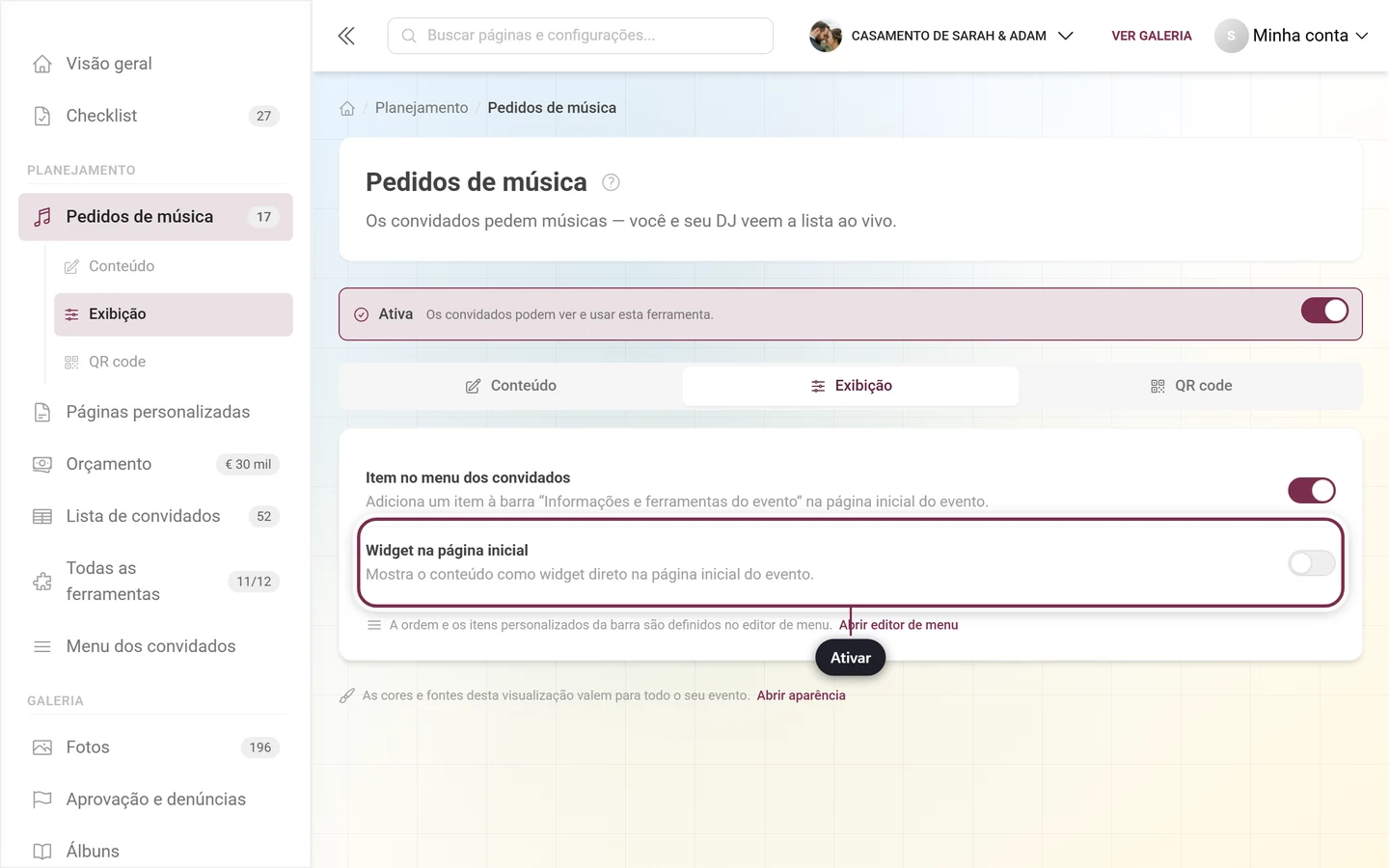Click the Orçamento € 30 mil badge
This screenshot has height=868, width=1389.
click(x=248, y=464)
